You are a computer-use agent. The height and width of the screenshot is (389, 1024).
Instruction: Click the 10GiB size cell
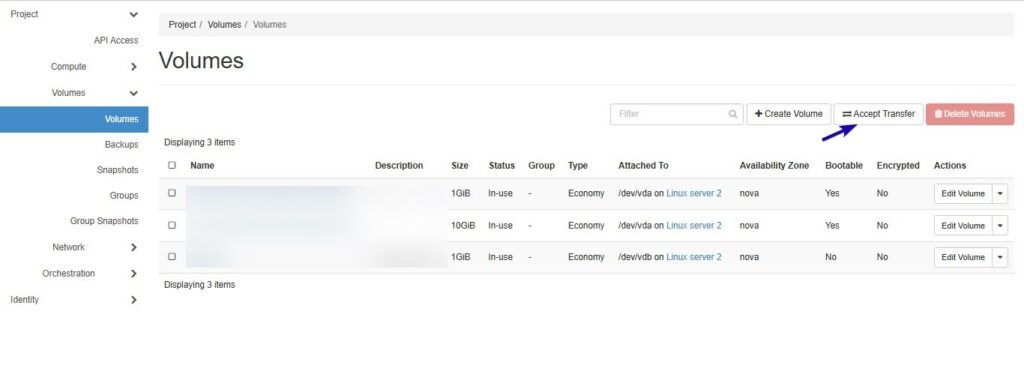click(x=463, y=225)
